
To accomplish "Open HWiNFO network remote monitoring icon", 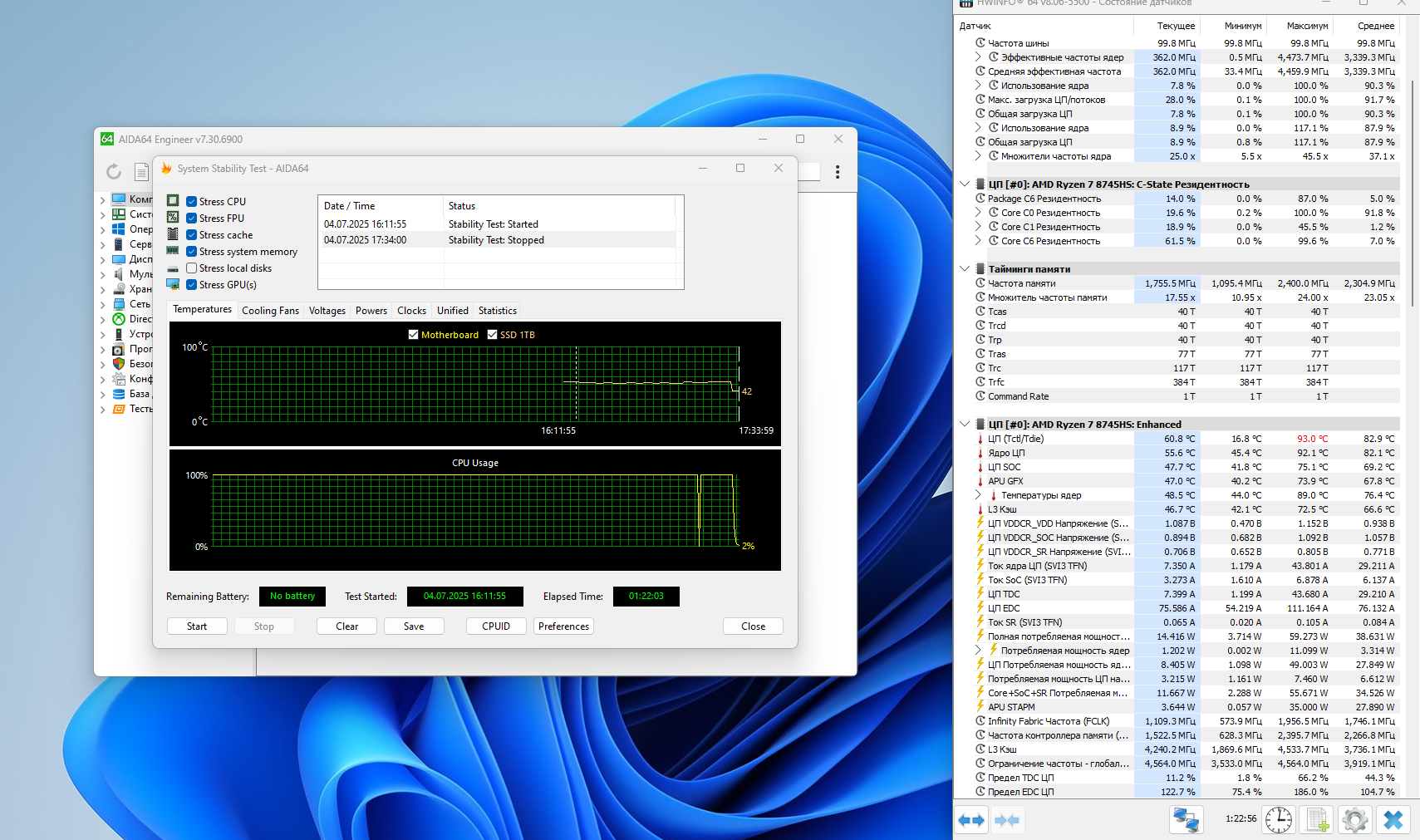I will click(x=1186, y=820).
